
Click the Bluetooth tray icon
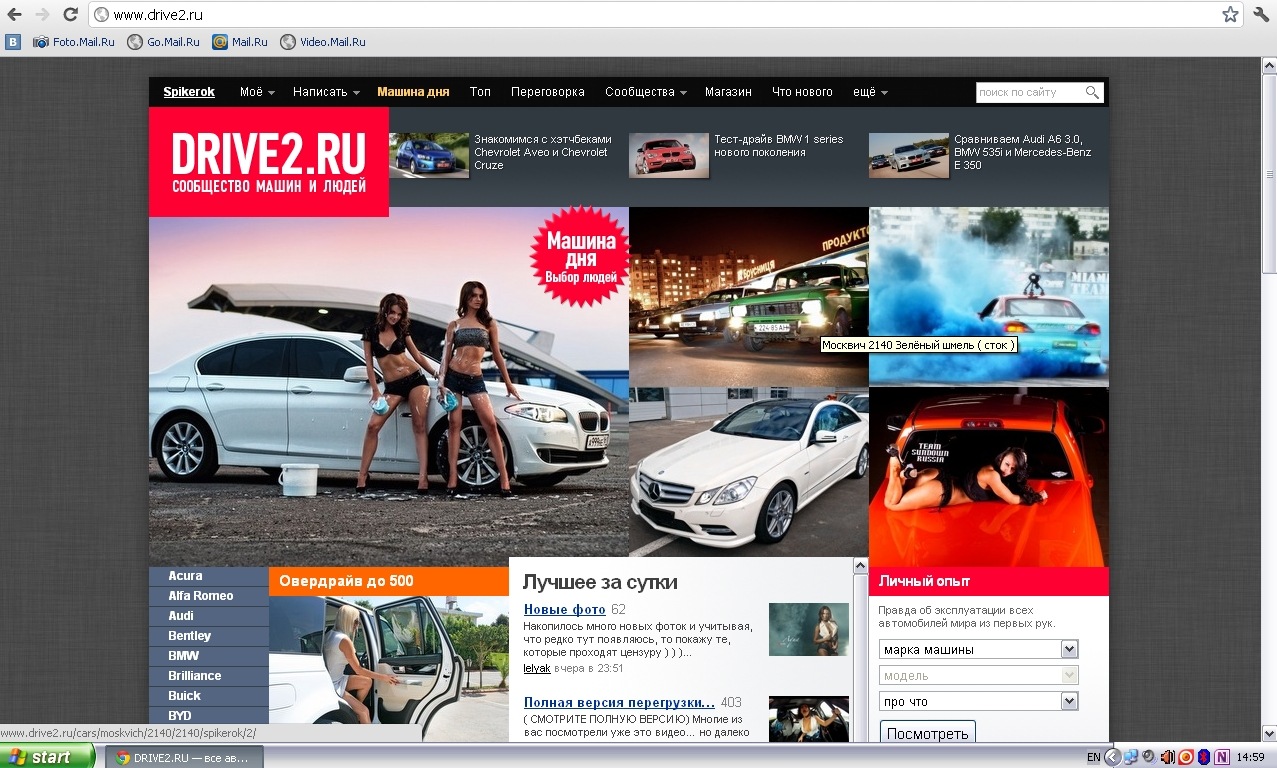tap(1204, 757)
